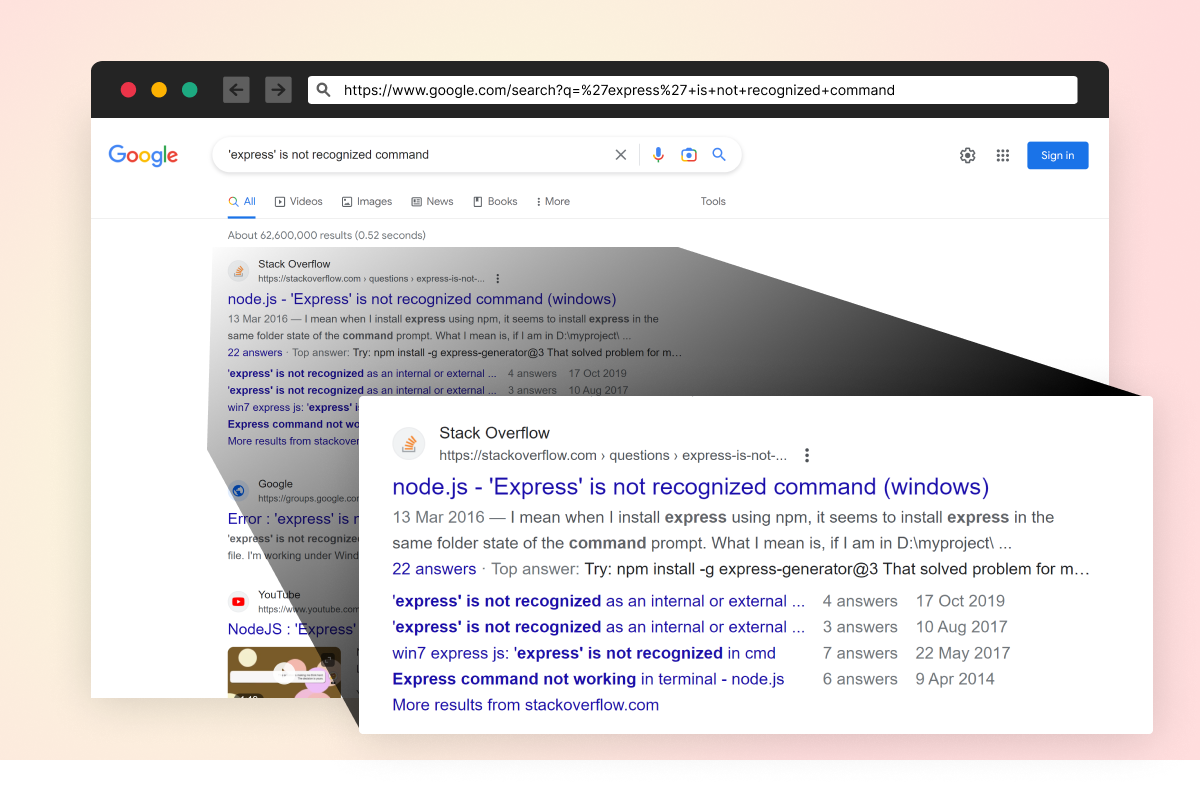Screen dimensions: 1203x788
Task: Open small node.js 'Express' result title
Action: pos(422,299)
